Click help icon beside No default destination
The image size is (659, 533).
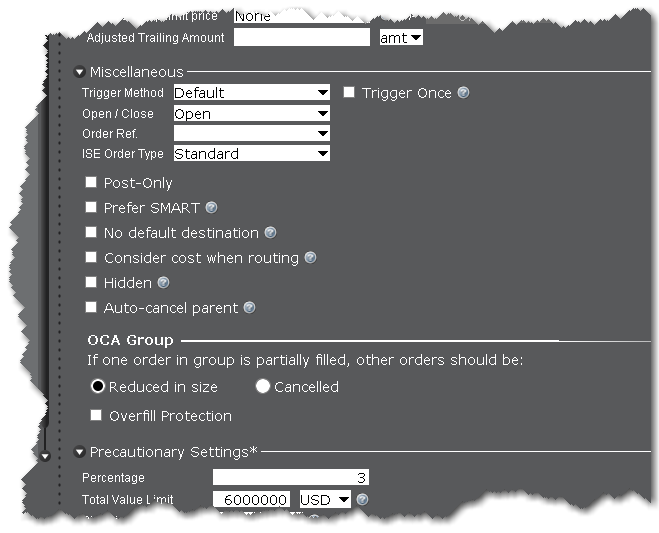pos(270,233)
